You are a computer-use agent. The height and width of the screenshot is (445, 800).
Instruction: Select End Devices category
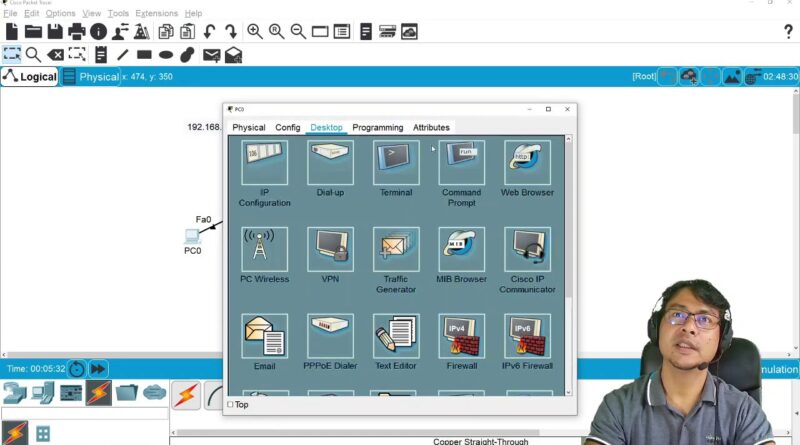[x=43, y=393]
